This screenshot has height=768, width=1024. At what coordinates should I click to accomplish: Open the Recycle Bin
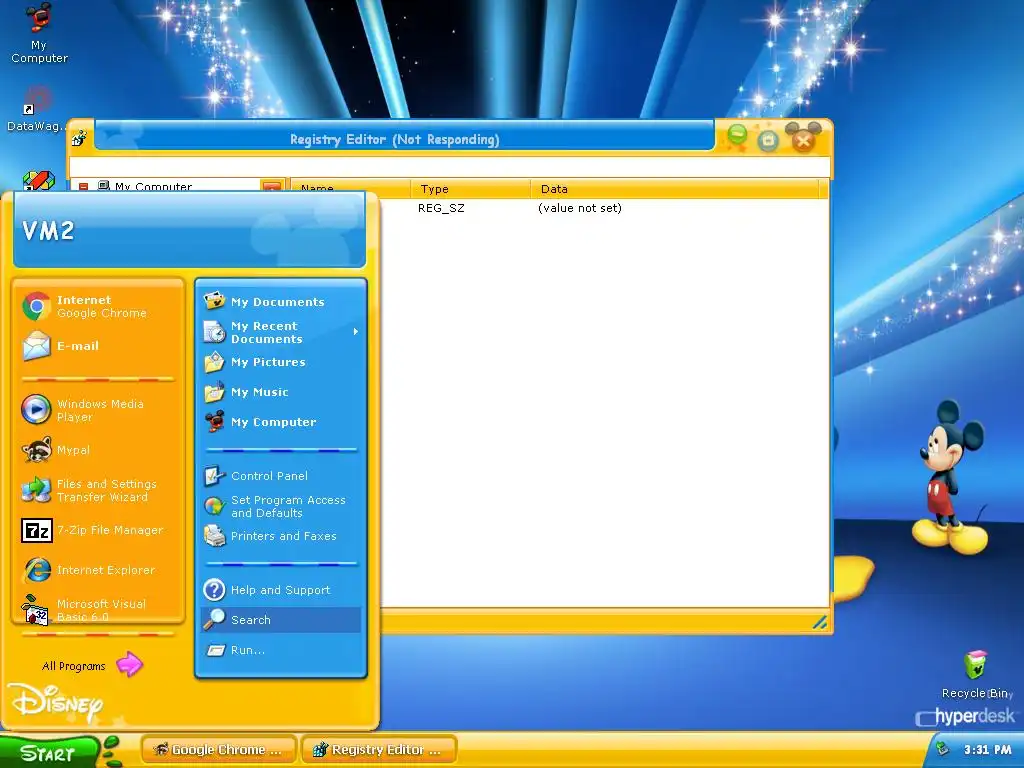tap(976, 675)
